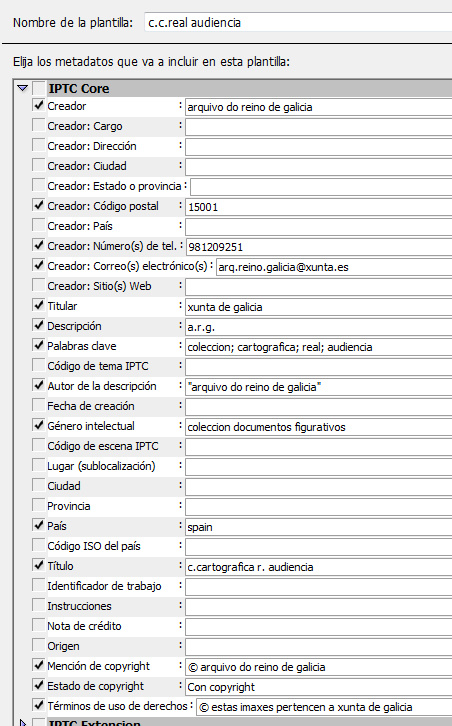Check the Nota de crédito checkbox
The width and height of the screenshot is (452, 726).
(39, 625)
